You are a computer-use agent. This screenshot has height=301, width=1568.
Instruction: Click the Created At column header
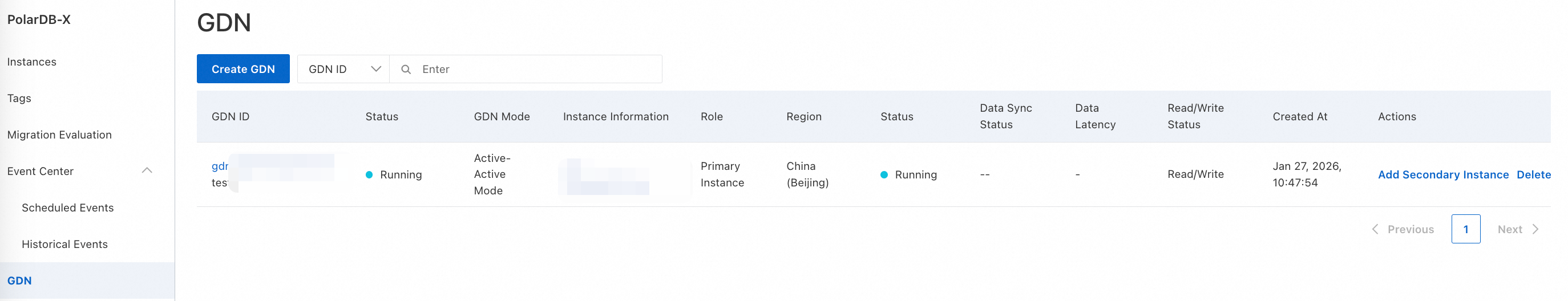point(1300,117)
